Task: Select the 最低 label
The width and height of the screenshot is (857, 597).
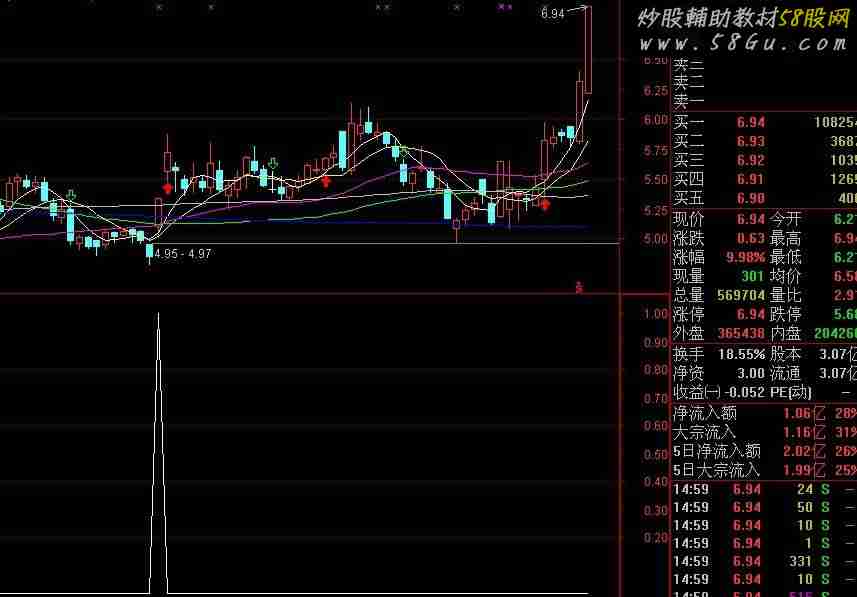Action: pos(785,257)
